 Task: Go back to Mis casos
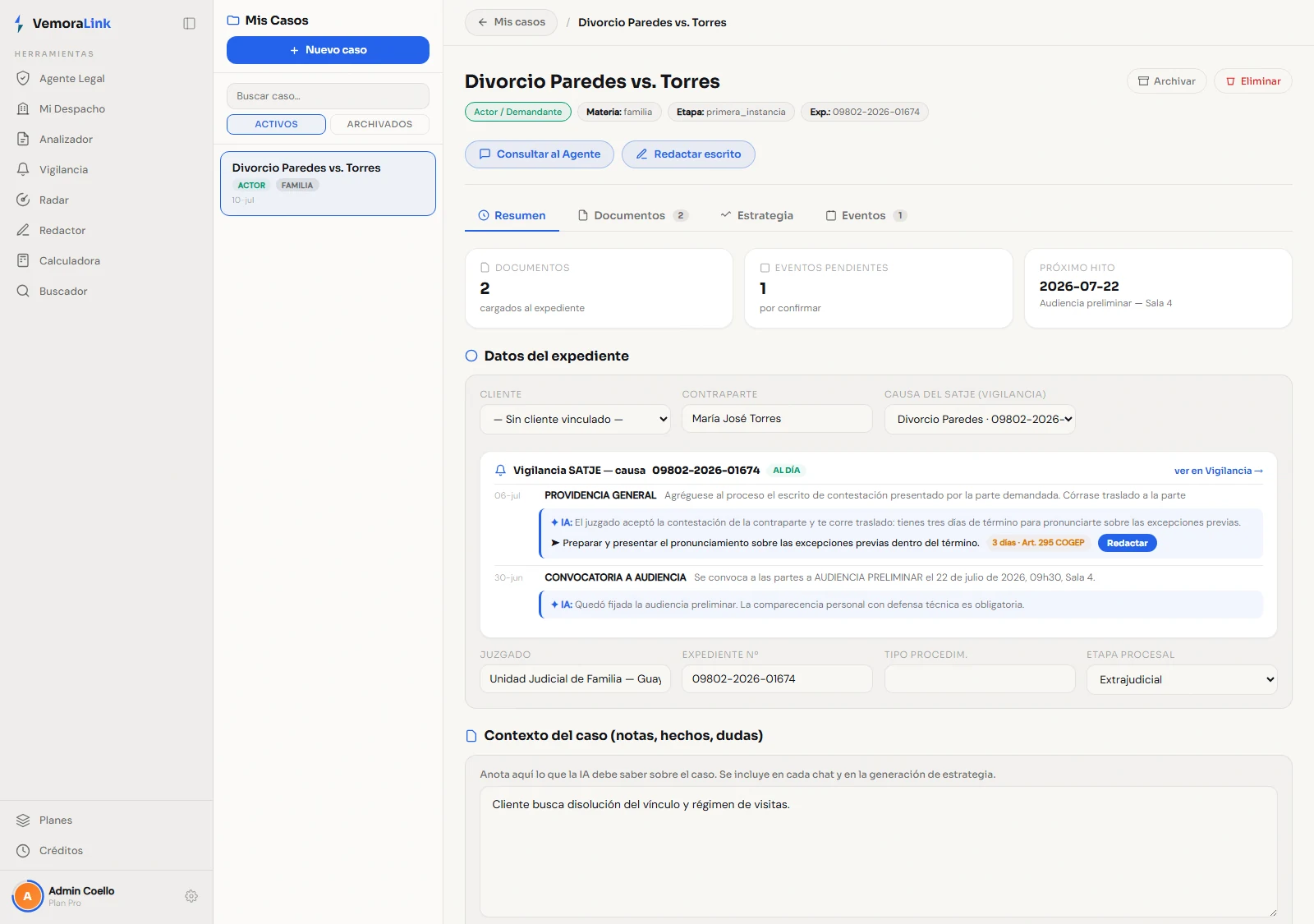[511, 23]
